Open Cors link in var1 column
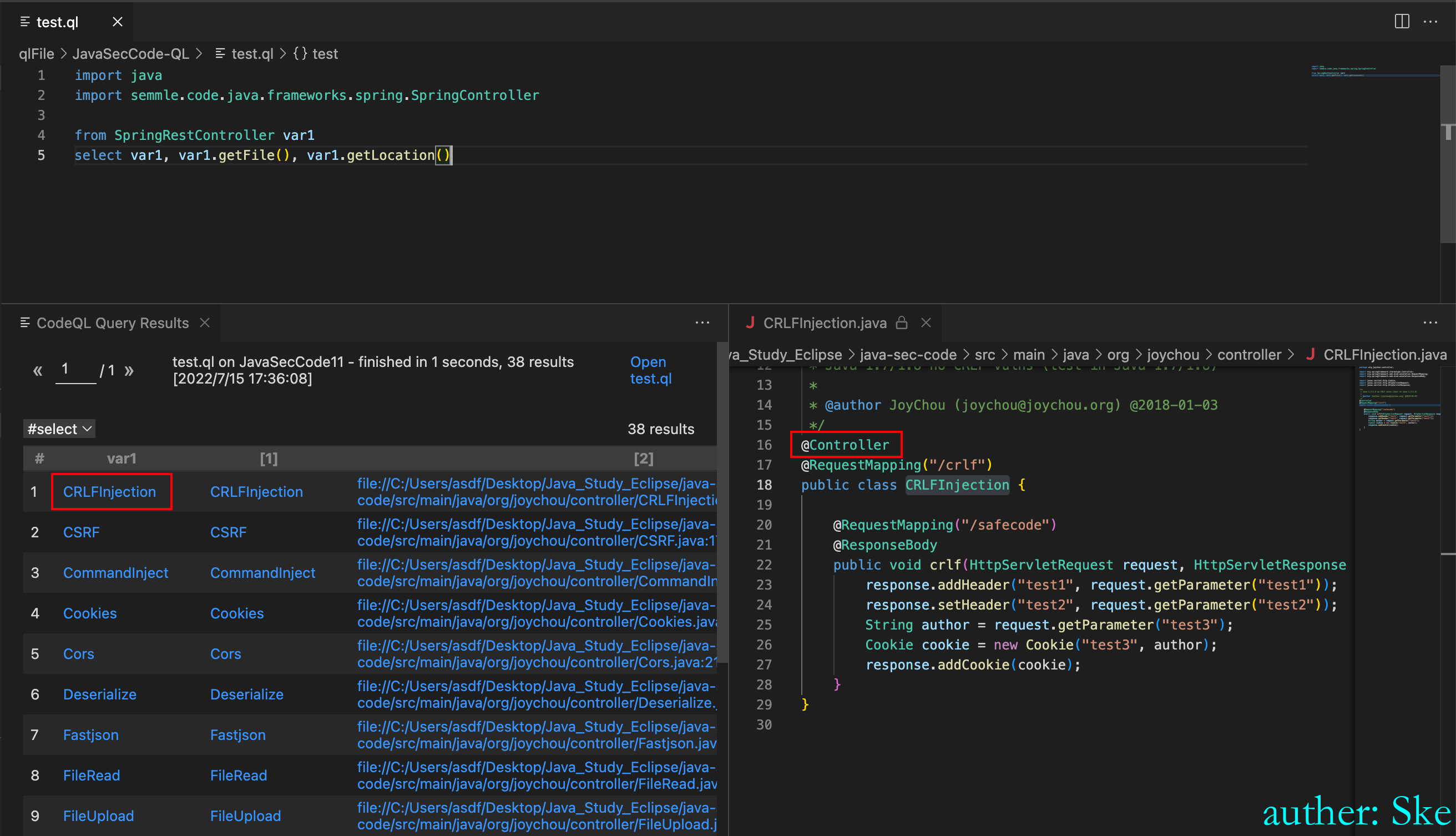The height and width of the screenshot is (836, 1456). 78,653
